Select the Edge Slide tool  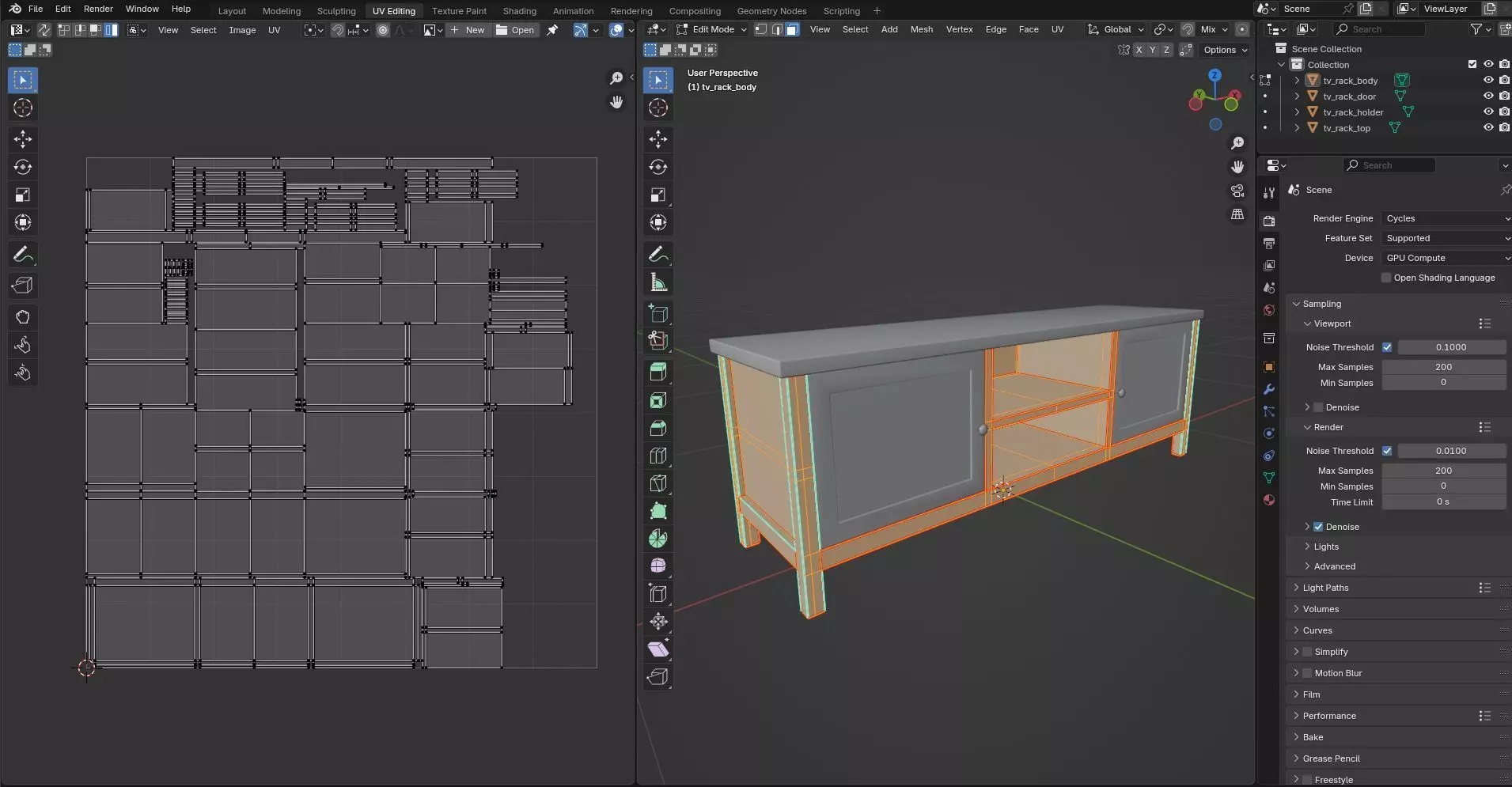click(658, 593)
